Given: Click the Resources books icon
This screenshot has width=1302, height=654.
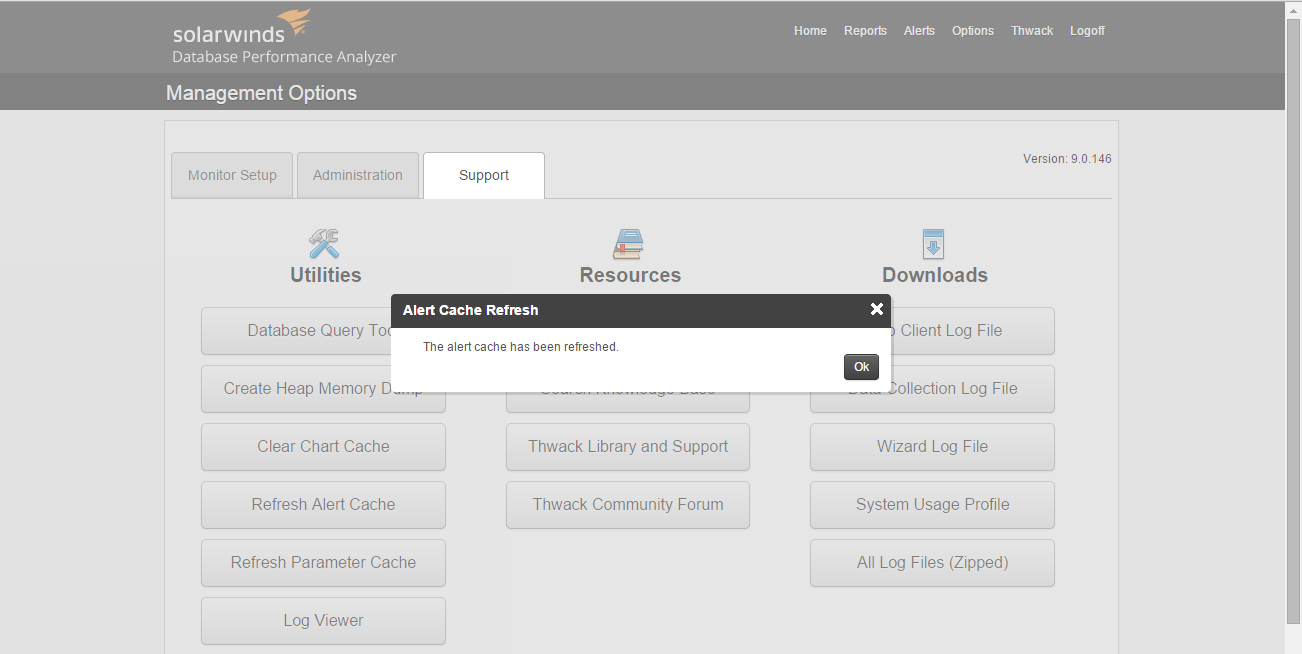Looking at the screenshot, I should pyautogui.click(x=628, y=244).
